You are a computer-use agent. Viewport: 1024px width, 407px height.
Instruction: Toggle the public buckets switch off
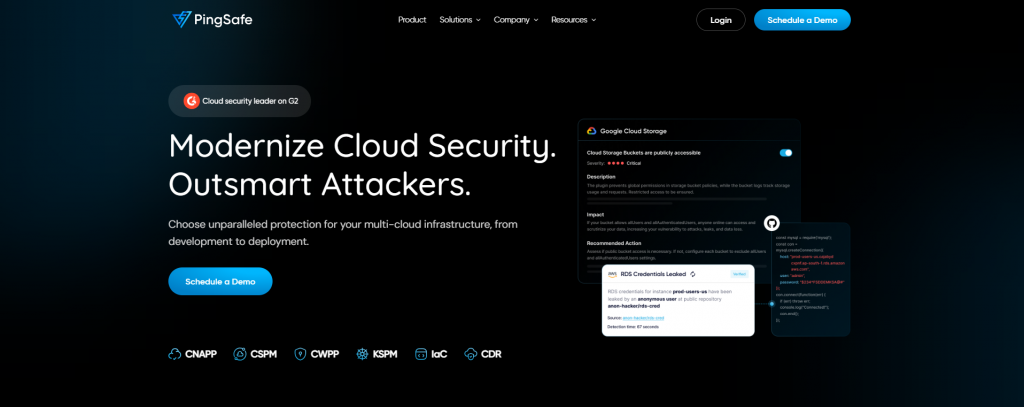coord(786,153)
